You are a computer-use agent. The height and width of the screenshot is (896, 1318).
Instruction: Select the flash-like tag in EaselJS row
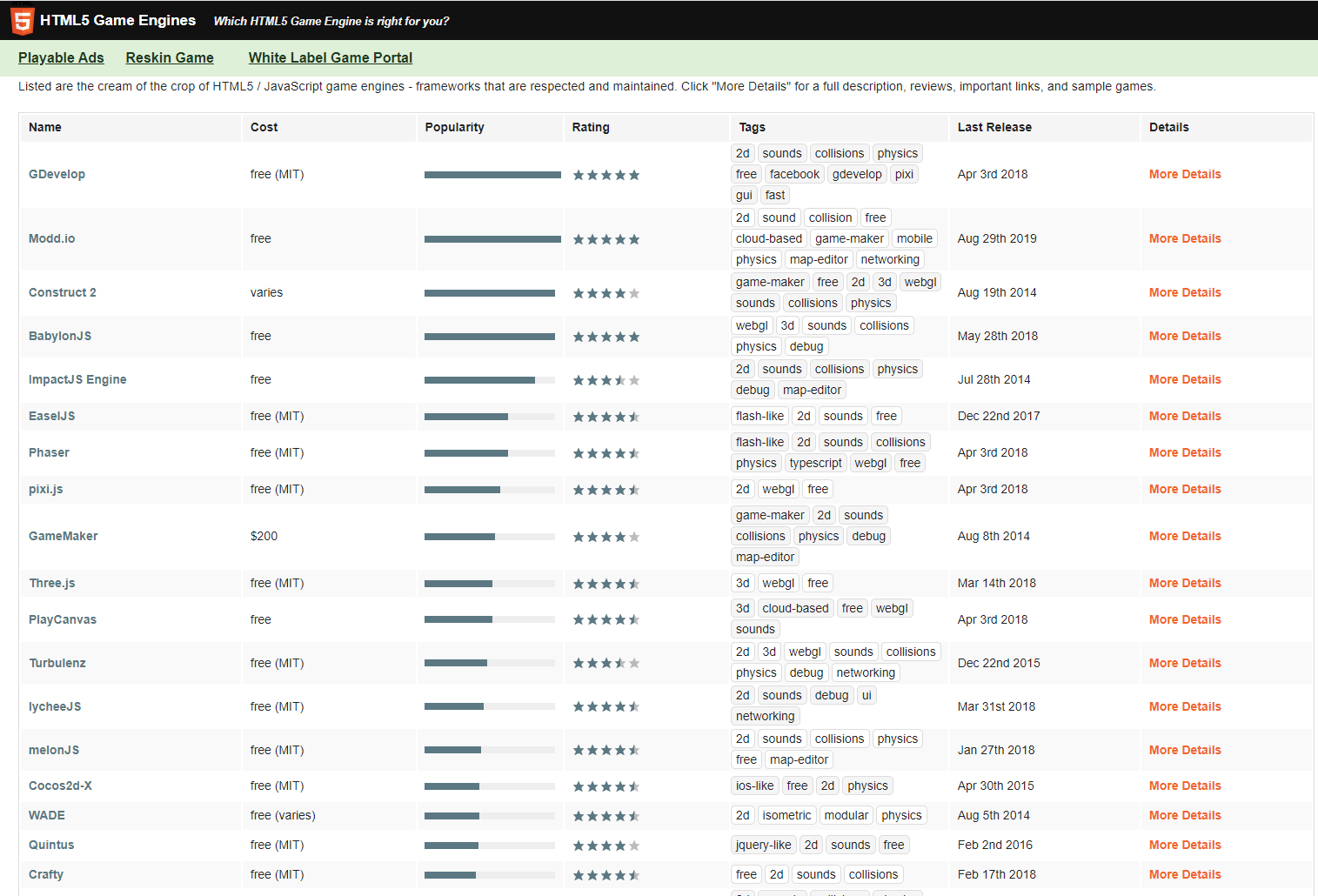[759, 416]
